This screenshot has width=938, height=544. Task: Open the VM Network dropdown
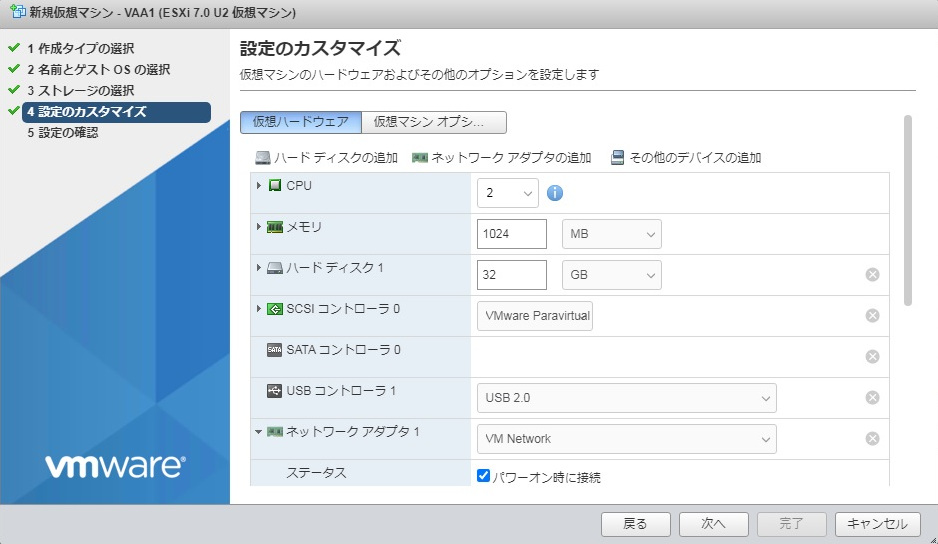(626, 439)
